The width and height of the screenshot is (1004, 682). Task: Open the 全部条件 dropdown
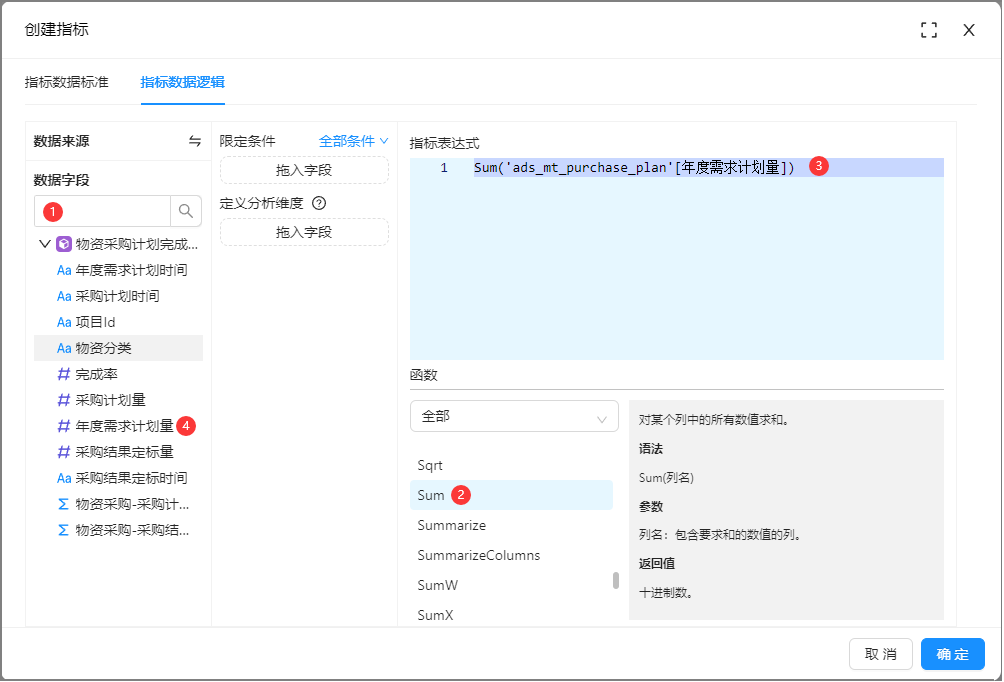(353, 141)
